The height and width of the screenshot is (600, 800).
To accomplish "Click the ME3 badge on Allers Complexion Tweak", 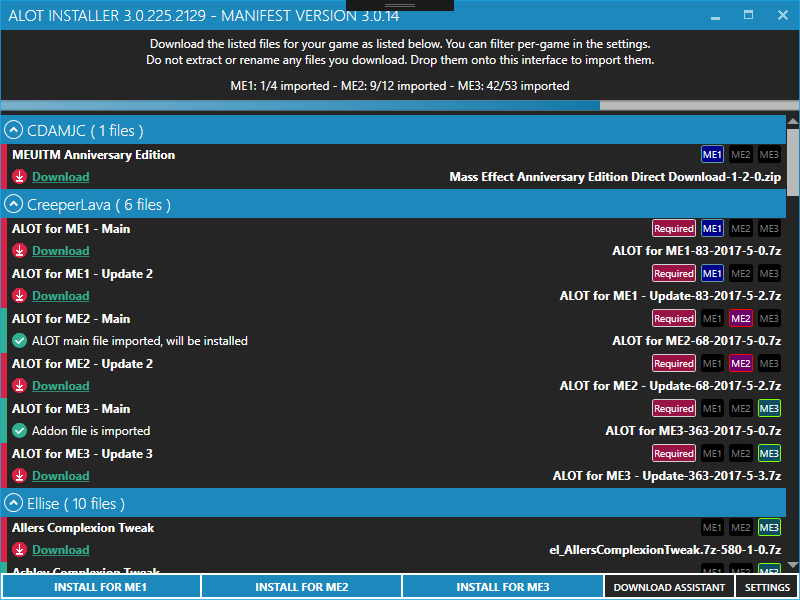I will click(x=769, y=528).
